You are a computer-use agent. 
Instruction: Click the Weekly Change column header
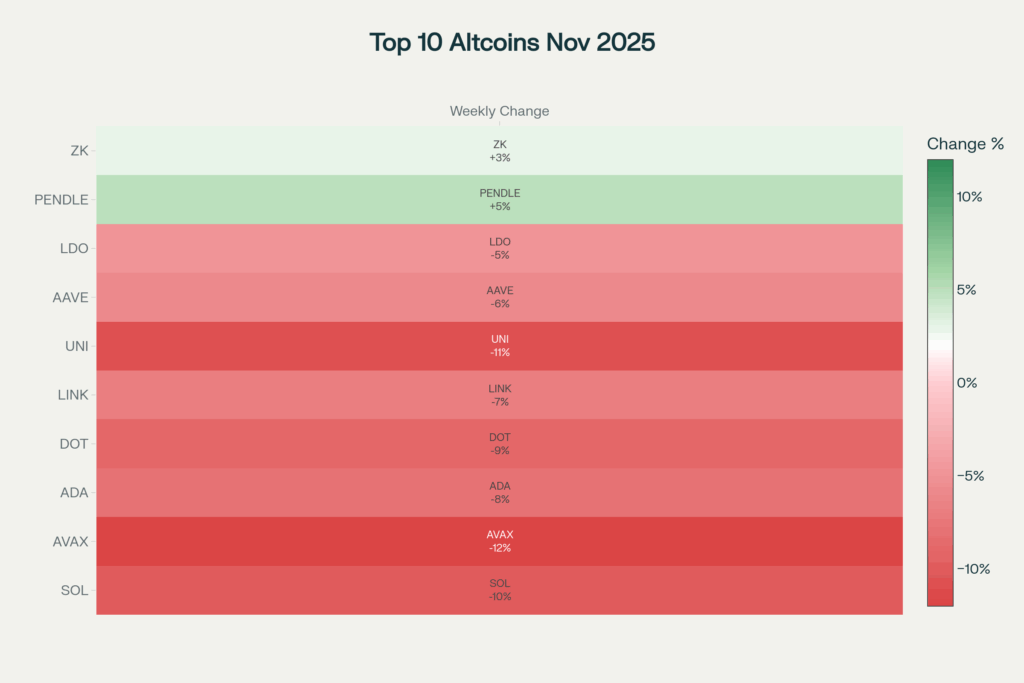(499, 111)
